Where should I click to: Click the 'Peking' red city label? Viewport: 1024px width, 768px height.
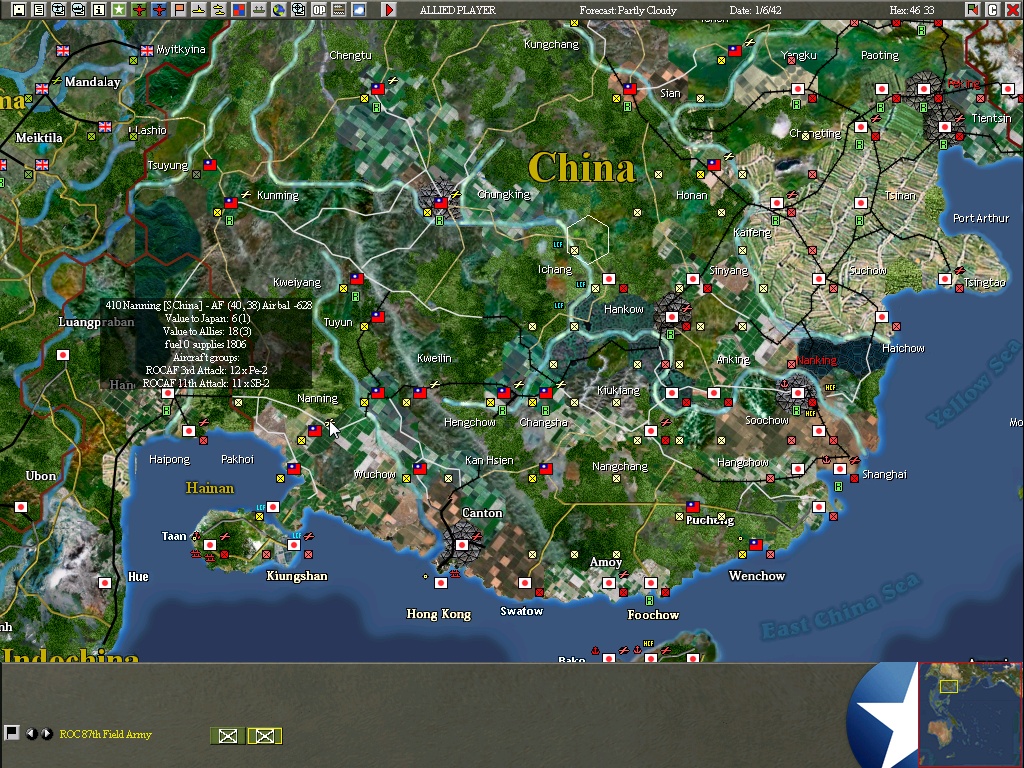[964, 84]
